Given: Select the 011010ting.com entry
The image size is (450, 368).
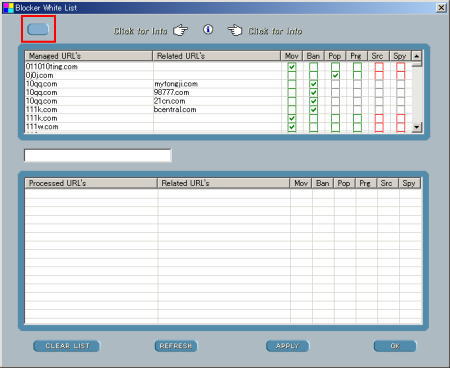Looking at the screenshot, I should pyautogui.click(x=52, y=67).
